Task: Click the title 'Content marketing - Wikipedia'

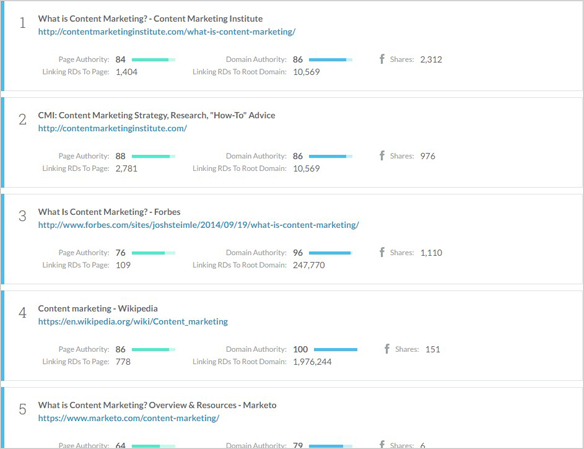Action: [98, 309]
